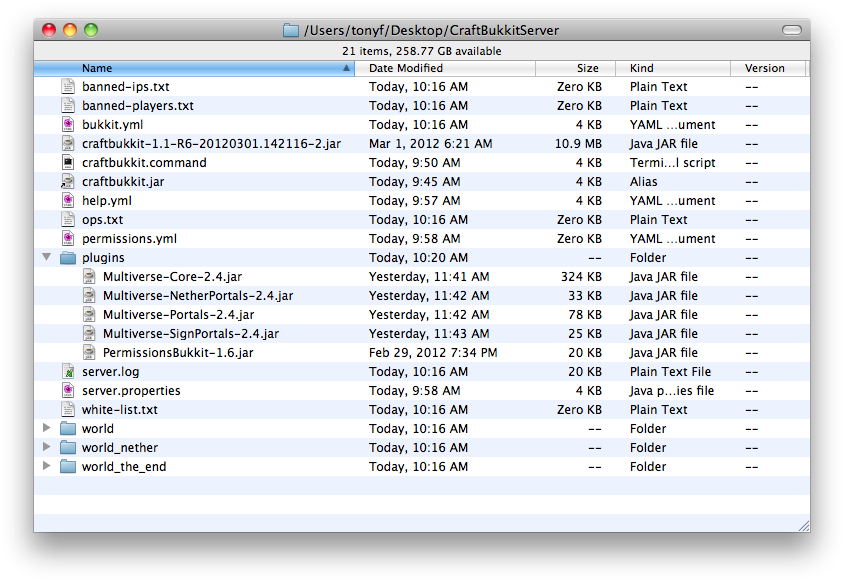Sort by the Date Modified column header
The height and width of the screenshot is (580, 843).
pos(445,68)
